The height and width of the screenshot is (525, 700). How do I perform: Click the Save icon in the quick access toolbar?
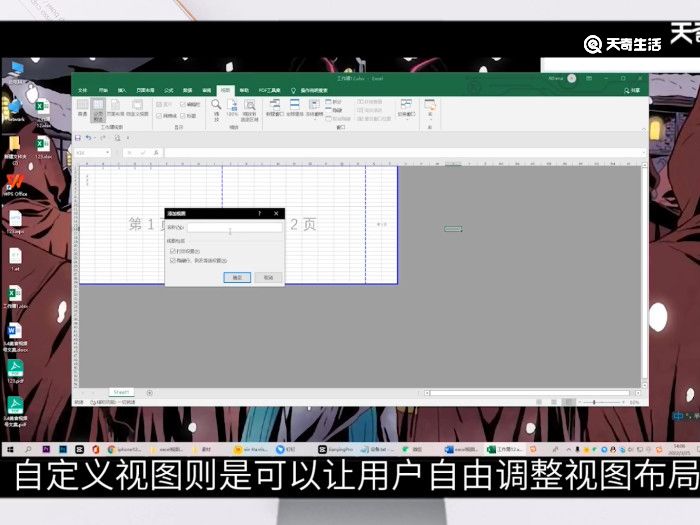78,138
